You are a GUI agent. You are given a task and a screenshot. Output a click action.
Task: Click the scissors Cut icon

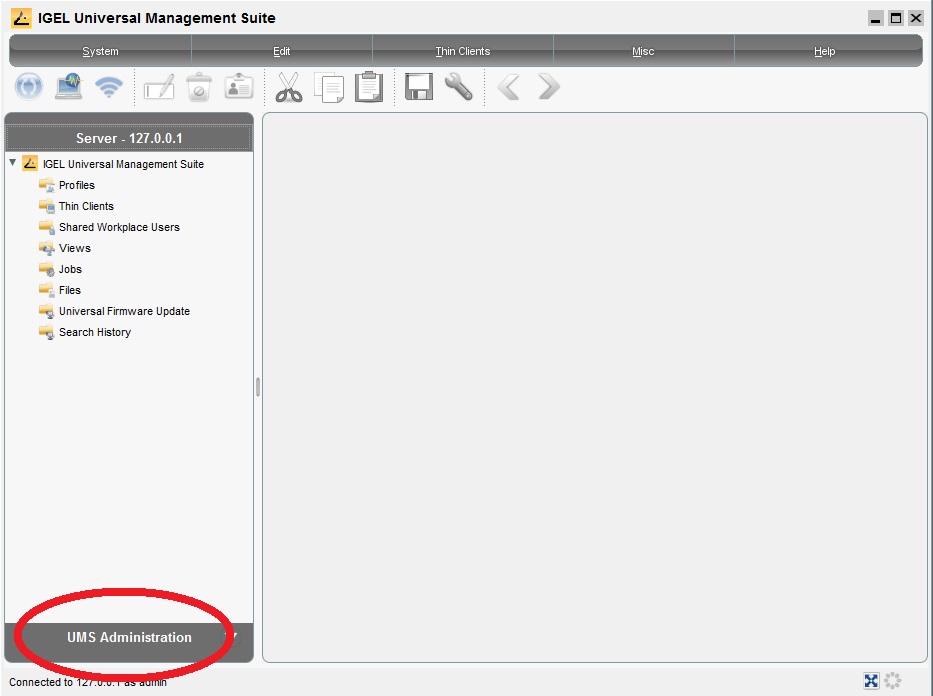[x=289, y=87]
